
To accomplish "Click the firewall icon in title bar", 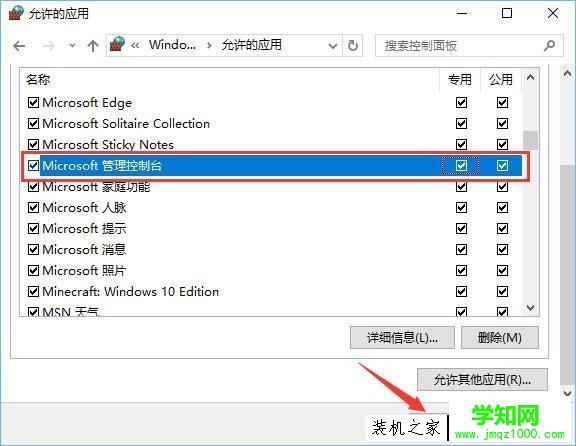I will pyautogui.click(x=17, y=13).
